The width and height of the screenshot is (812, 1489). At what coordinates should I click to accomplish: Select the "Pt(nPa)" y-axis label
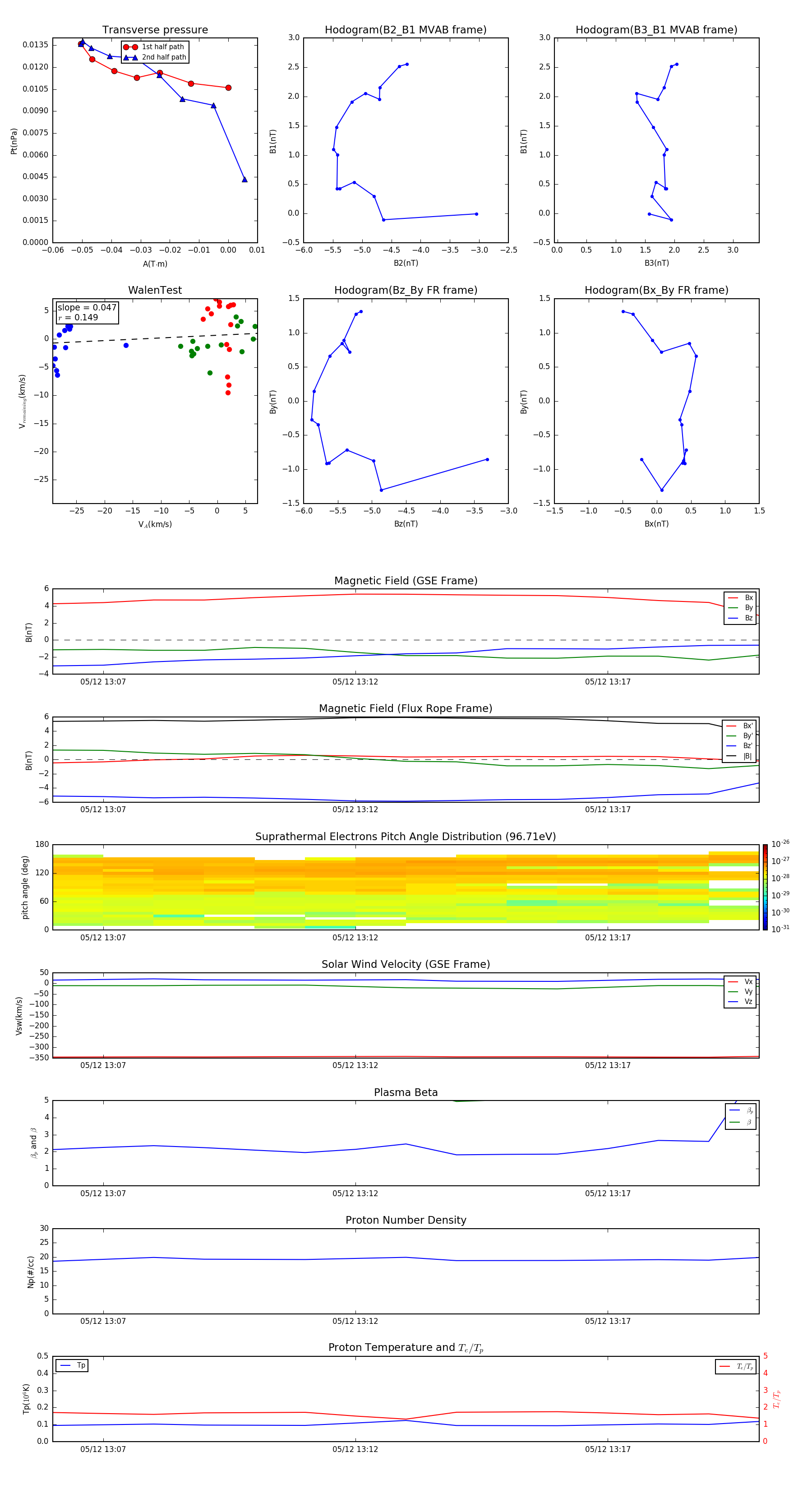point(14,141)
